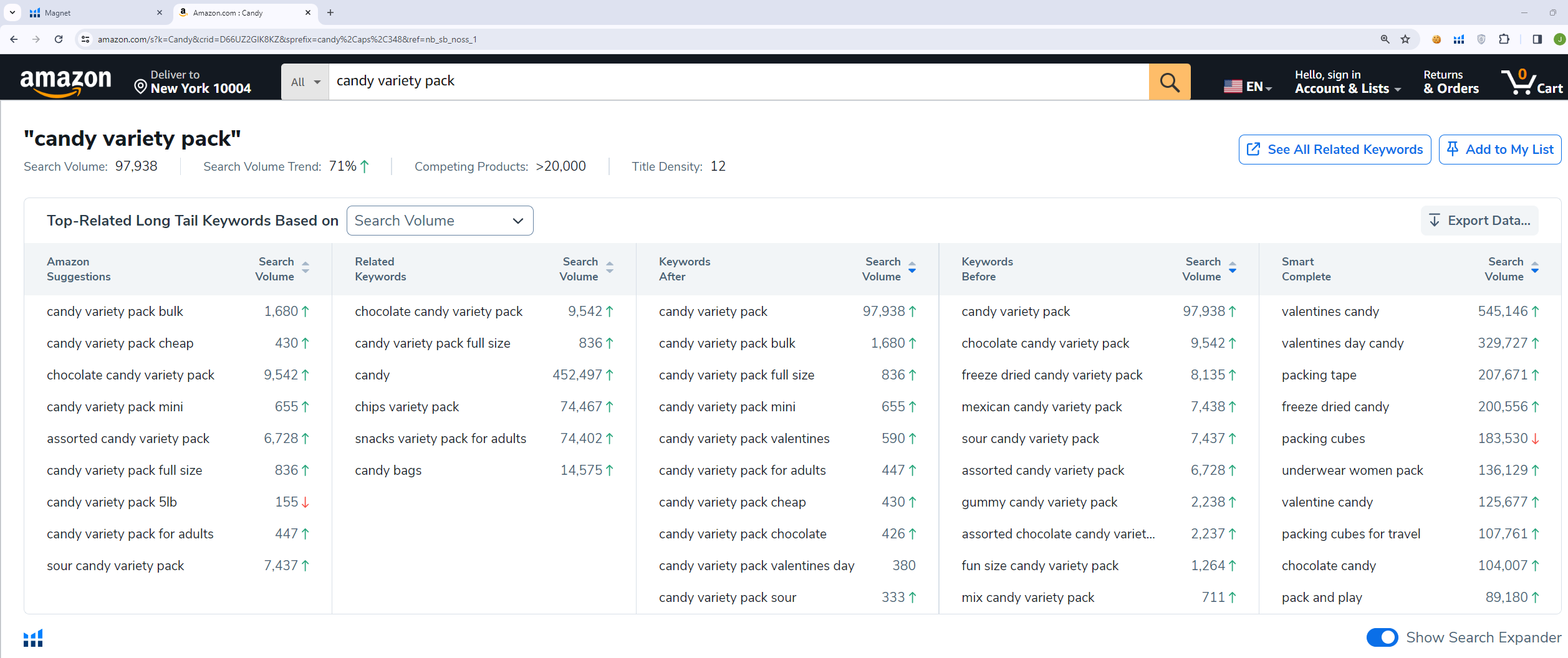Image resolution: width=1568 pixels, height=658 pixels.
Task: Bookmark this page with the star icon
Action: [x=1405, y=39]
